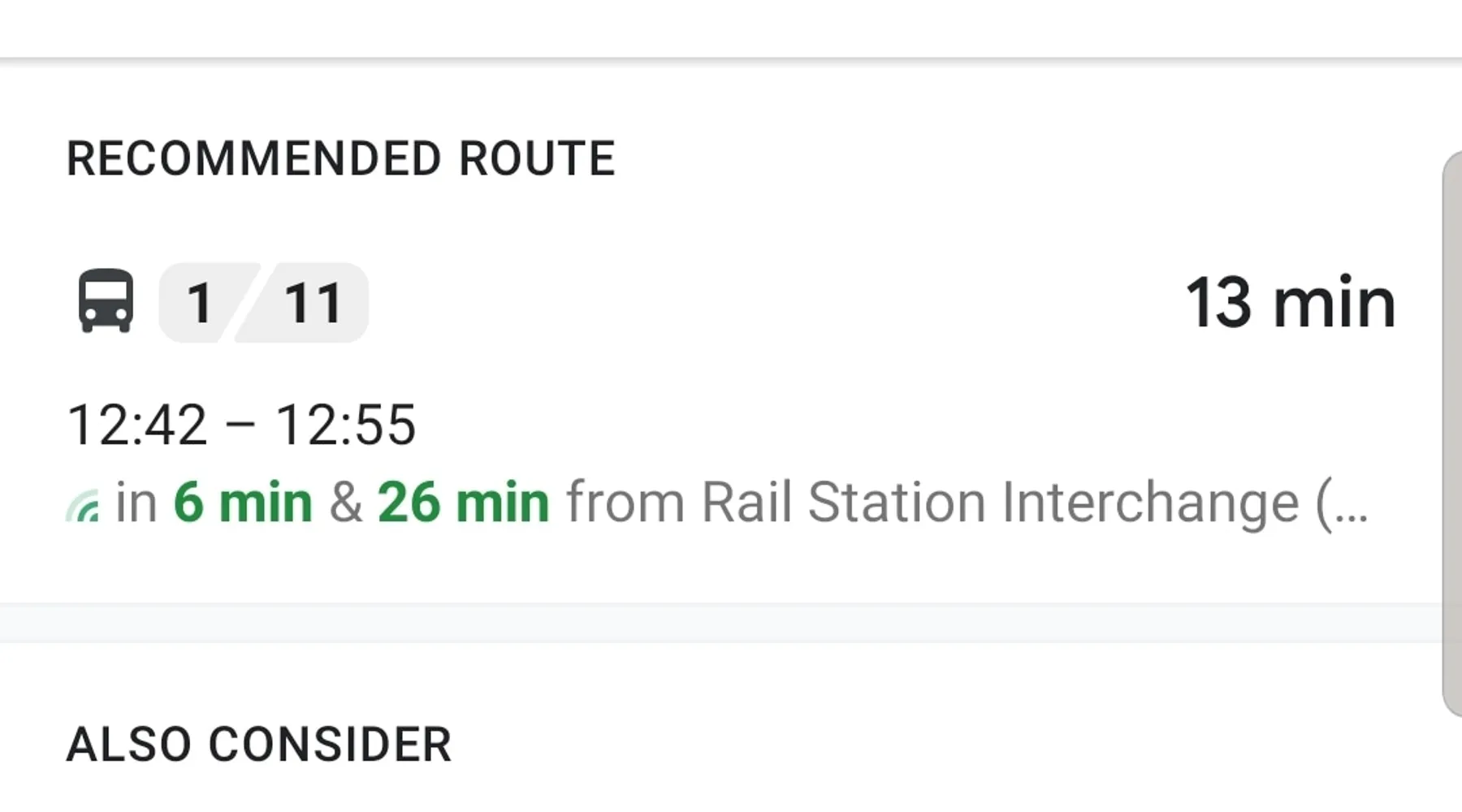Viewport: 1462px width, 812px height.
Task: Click the ALSO CONSIDER heading
Action: tap(258, 745)
